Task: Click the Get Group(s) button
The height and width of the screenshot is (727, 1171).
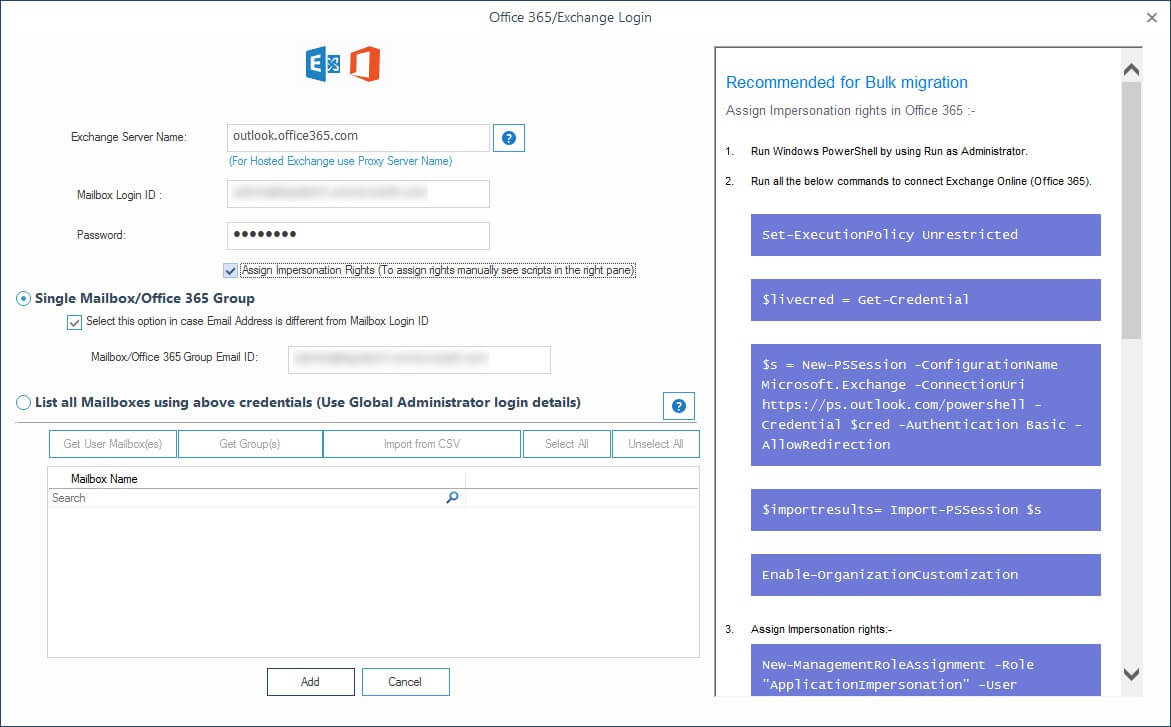Action: (x=250, y=444)
